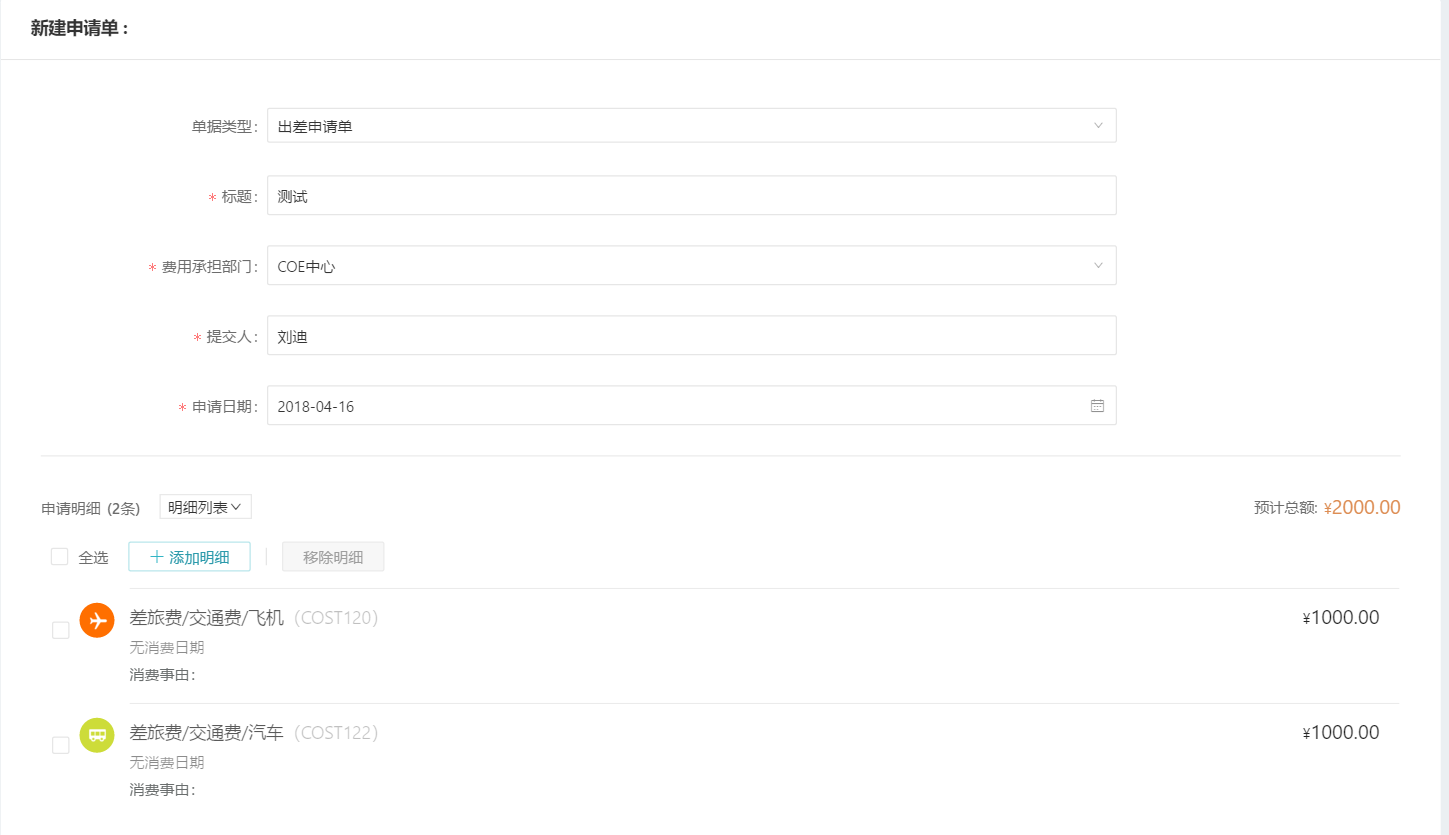
Task: Open the calendar icon in 申请日期 field
Action: tap(1097, 406)
